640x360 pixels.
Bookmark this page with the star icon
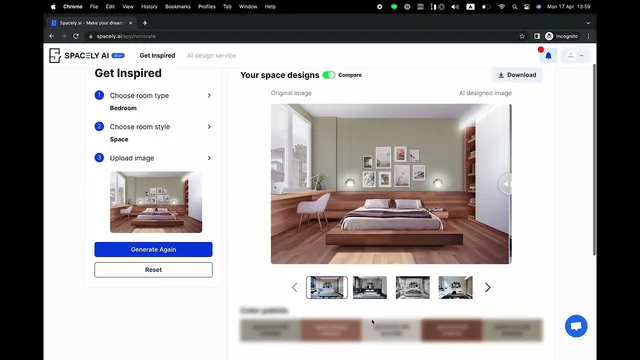coord(522,36)
